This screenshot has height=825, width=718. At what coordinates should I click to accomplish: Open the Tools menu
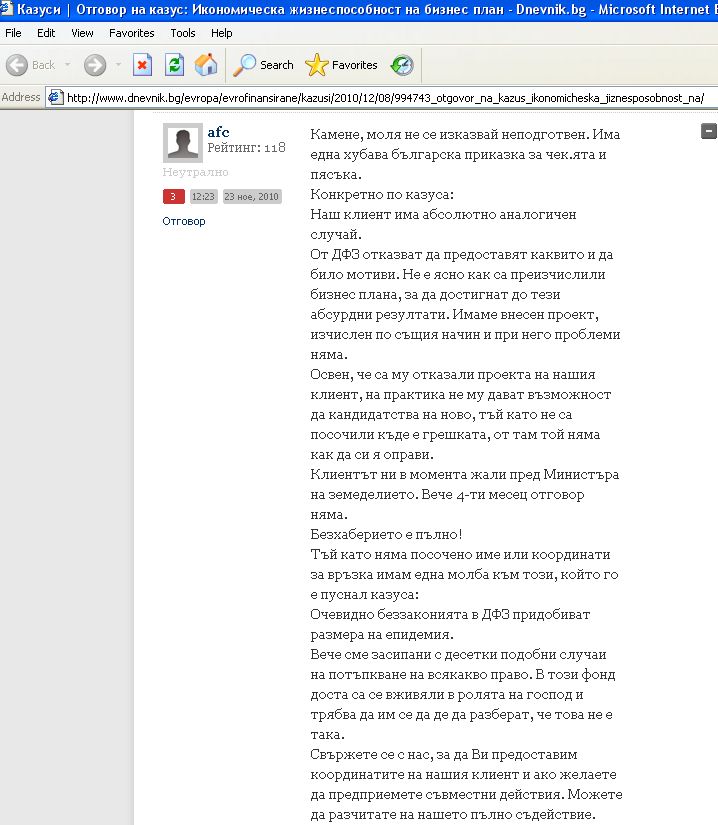point(183,33)
